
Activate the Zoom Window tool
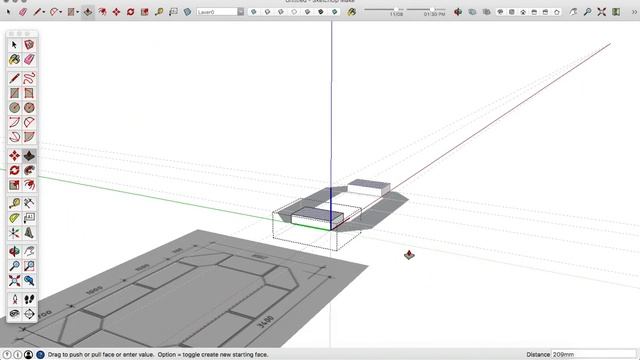[x=29, y=266]
